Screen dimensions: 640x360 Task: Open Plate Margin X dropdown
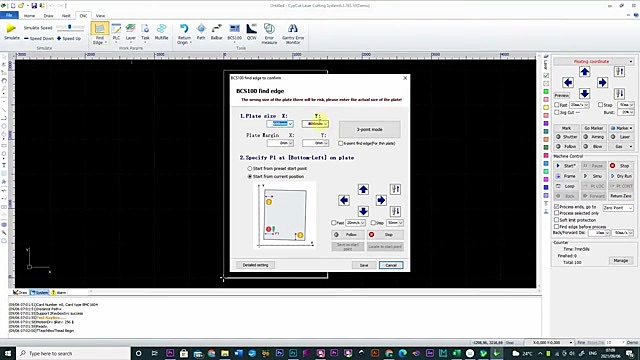291,143
